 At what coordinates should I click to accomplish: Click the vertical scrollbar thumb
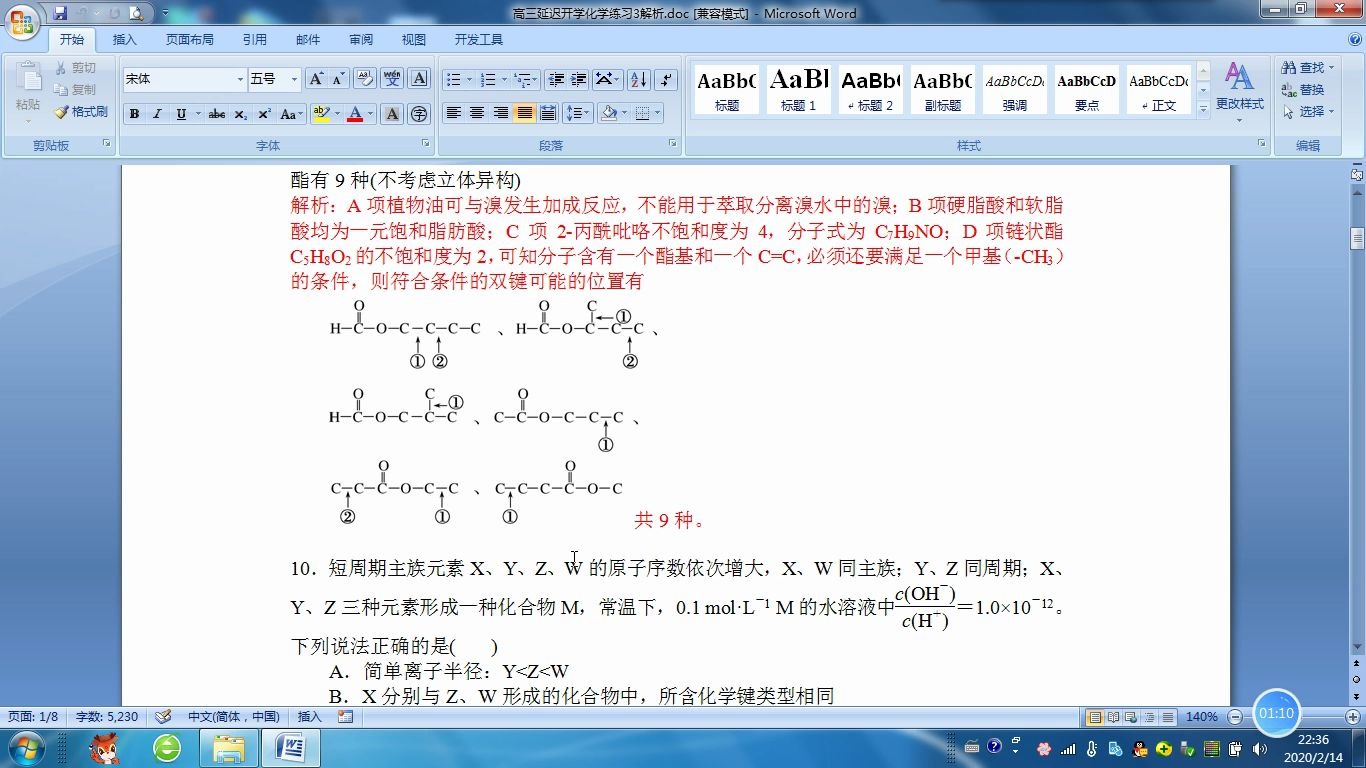pyautogui.click(x=1357, y=238)
